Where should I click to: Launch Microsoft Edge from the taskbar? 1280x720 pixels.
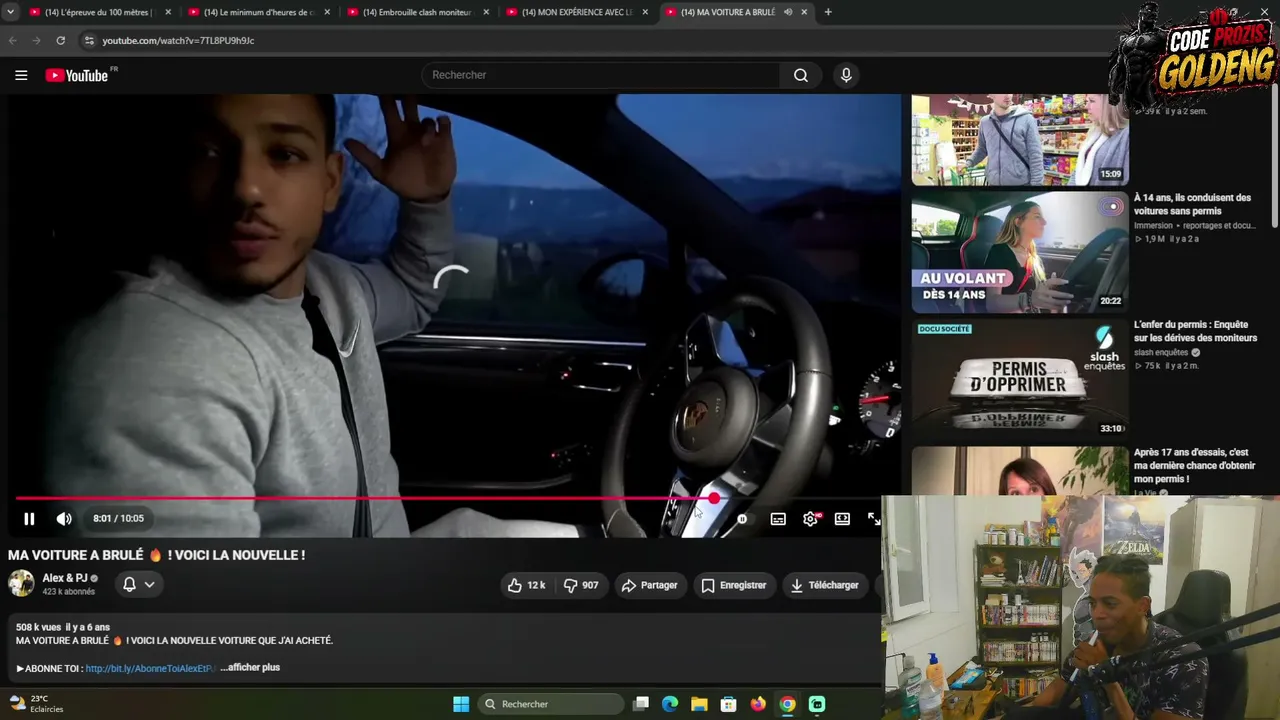(670, 704)
